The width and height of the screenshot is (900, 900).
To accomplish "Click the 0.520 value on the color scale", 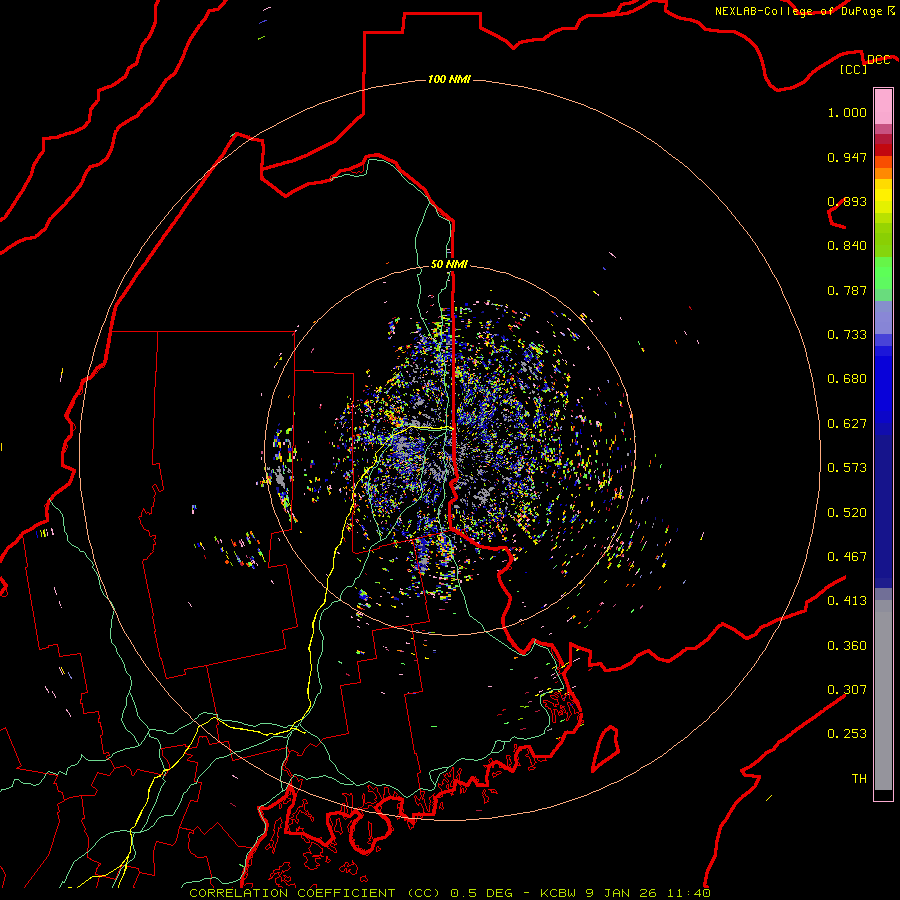I will [x=847, y=513].
